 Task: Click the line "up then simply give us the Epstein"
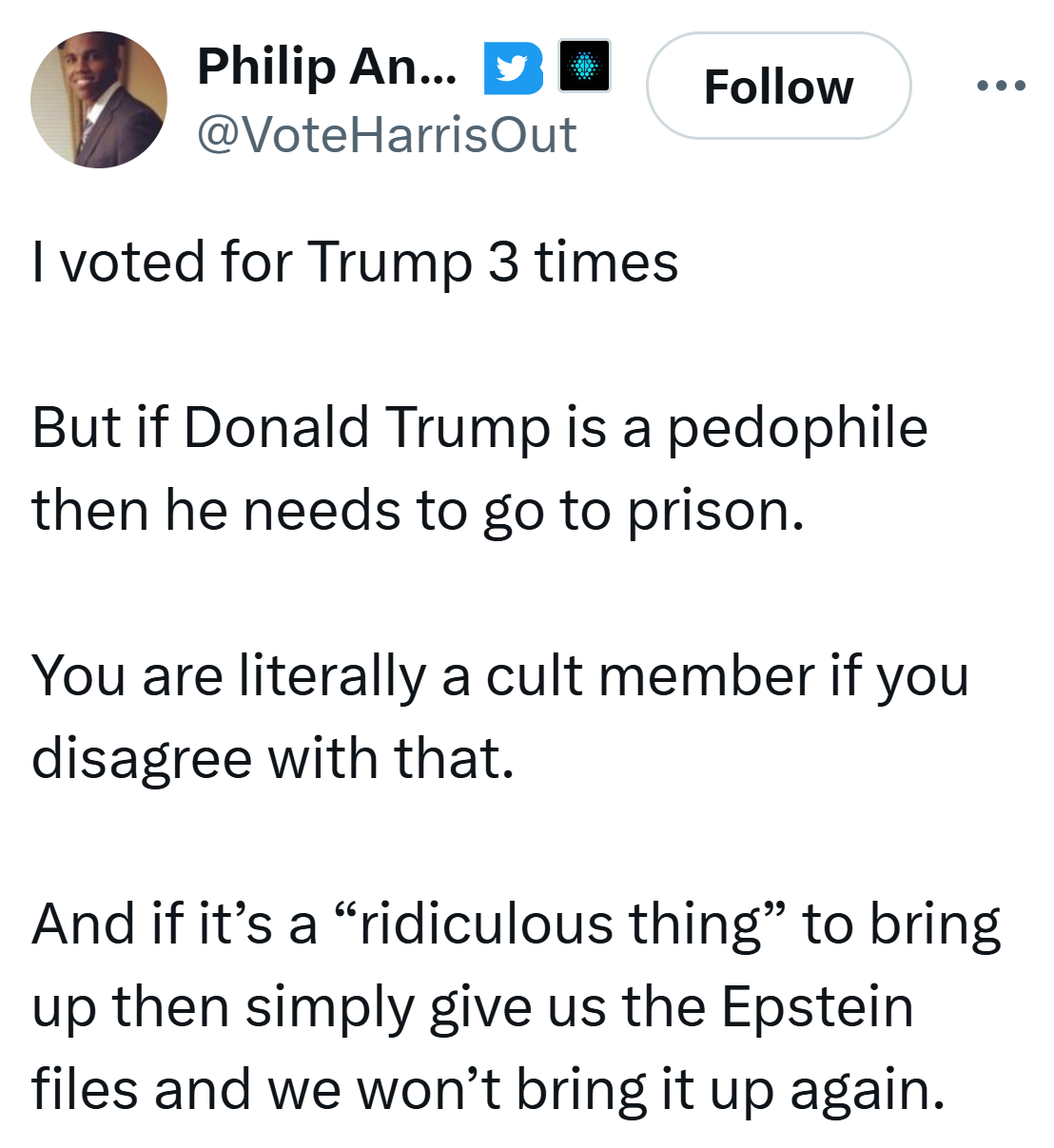[x=473, y=1008]
